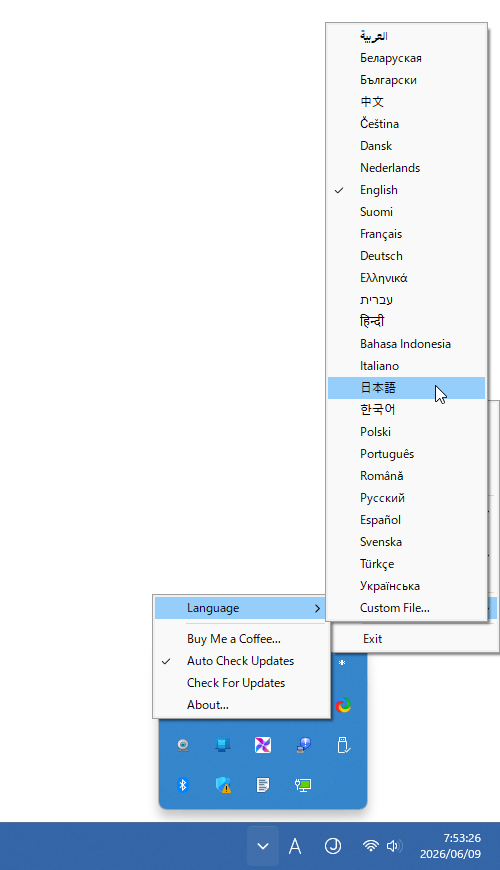Toggle Auto Check Updates option
Viewport: 500px width, 870px height.
tap(241, 661)
